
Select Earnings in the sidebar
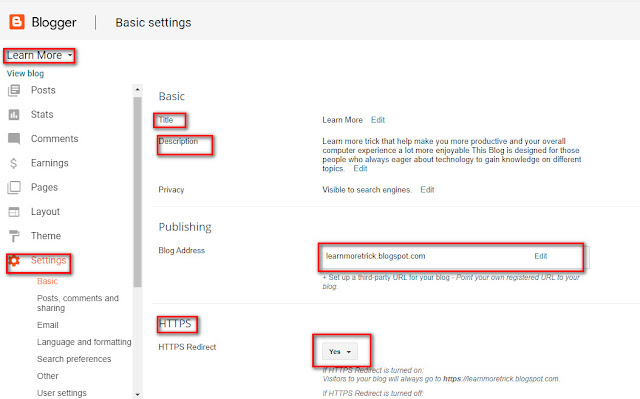(x=49, y=163)
